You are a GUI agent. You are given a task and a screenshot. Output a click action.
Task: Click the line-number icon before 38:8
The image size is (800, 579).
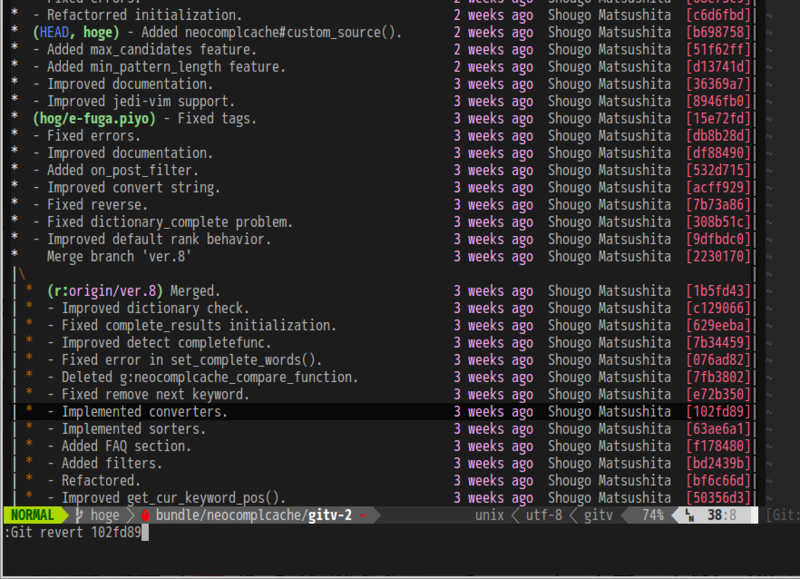tap(690, 515)
